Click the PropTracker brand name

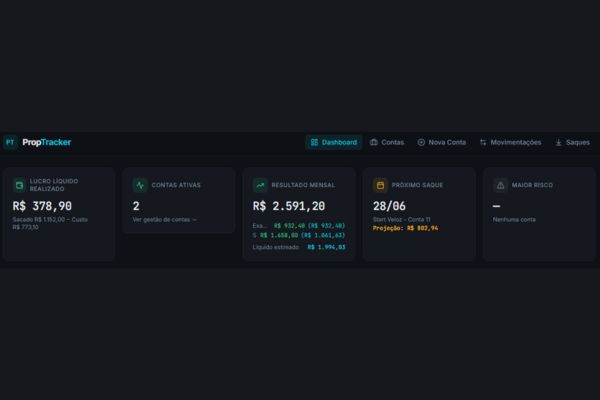[x=47, y=142]
